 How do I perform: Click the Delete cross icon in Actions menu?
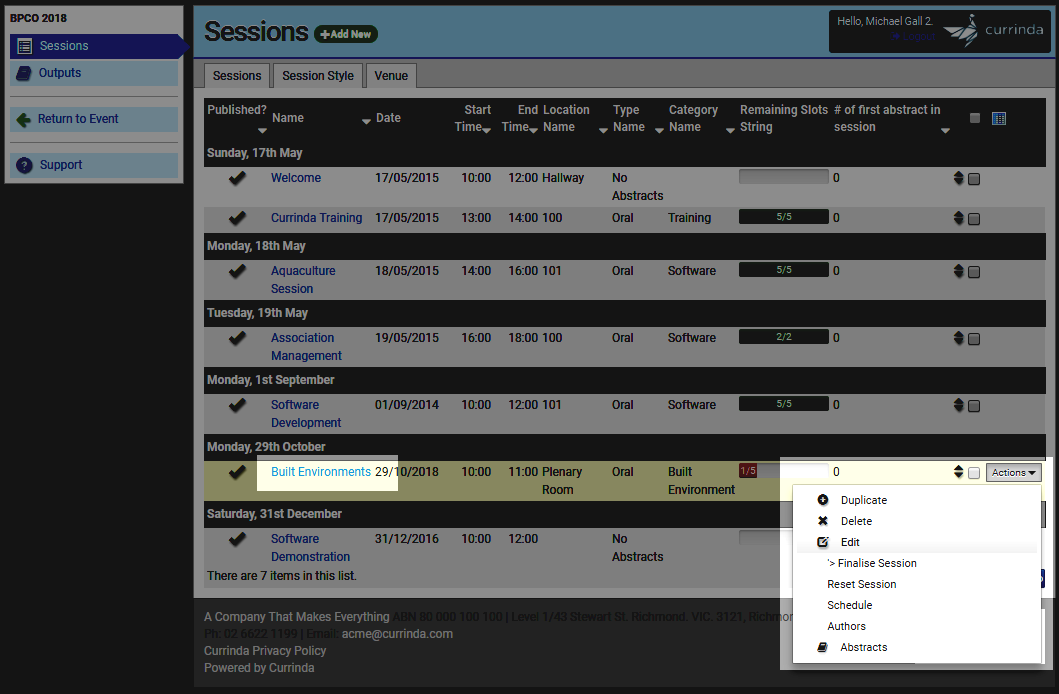click(823, 521)
